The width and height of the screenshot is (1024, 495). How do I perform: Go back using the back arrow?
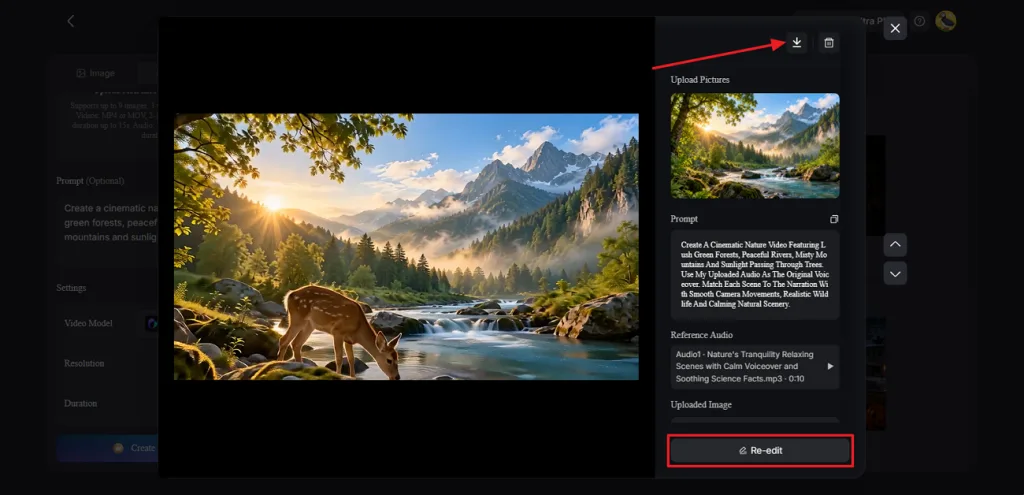click(71, 21)
